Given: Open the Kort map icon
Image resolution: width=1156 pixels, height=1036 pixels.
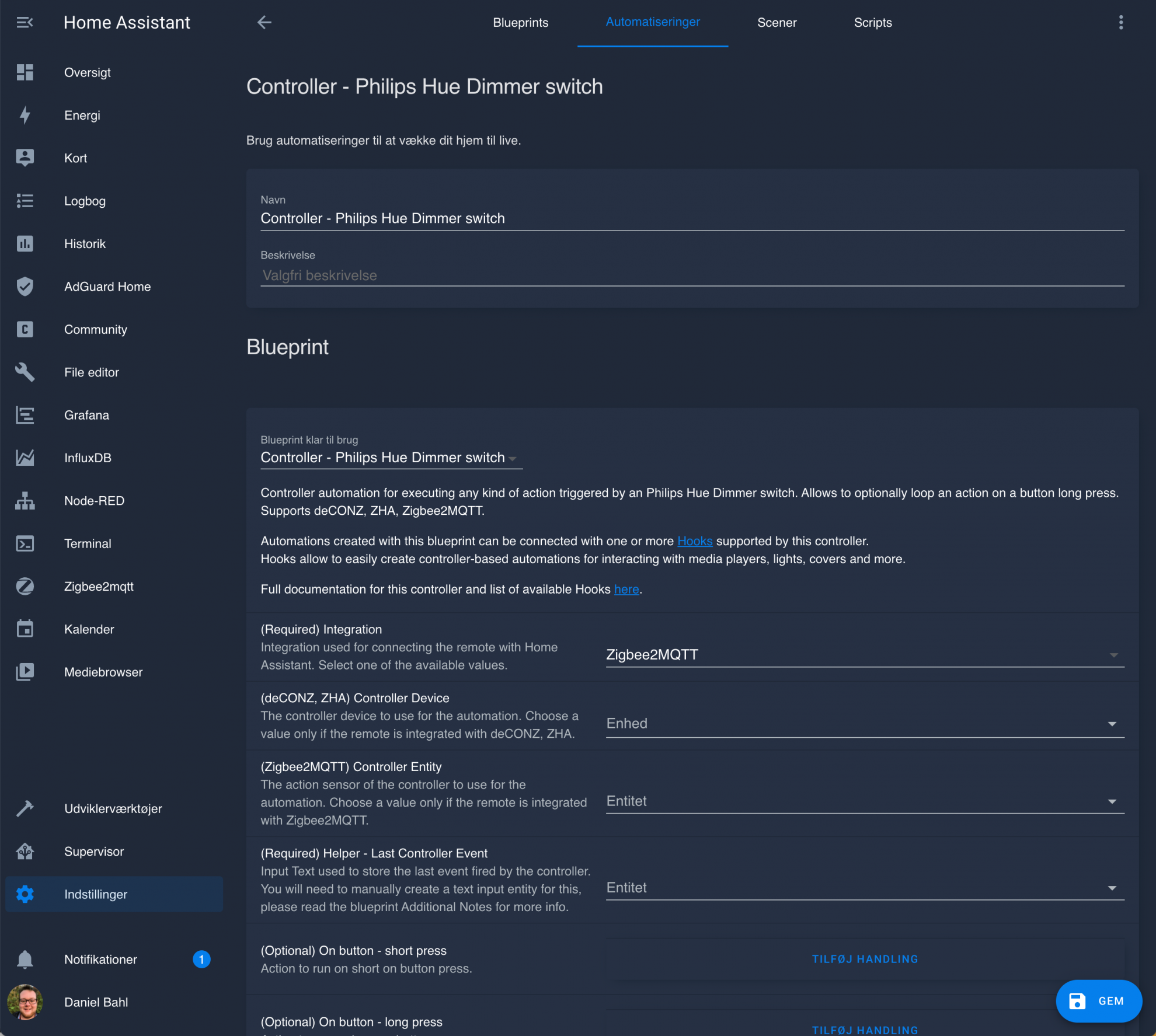Looking at the screenshot, I should pos(25,158).
